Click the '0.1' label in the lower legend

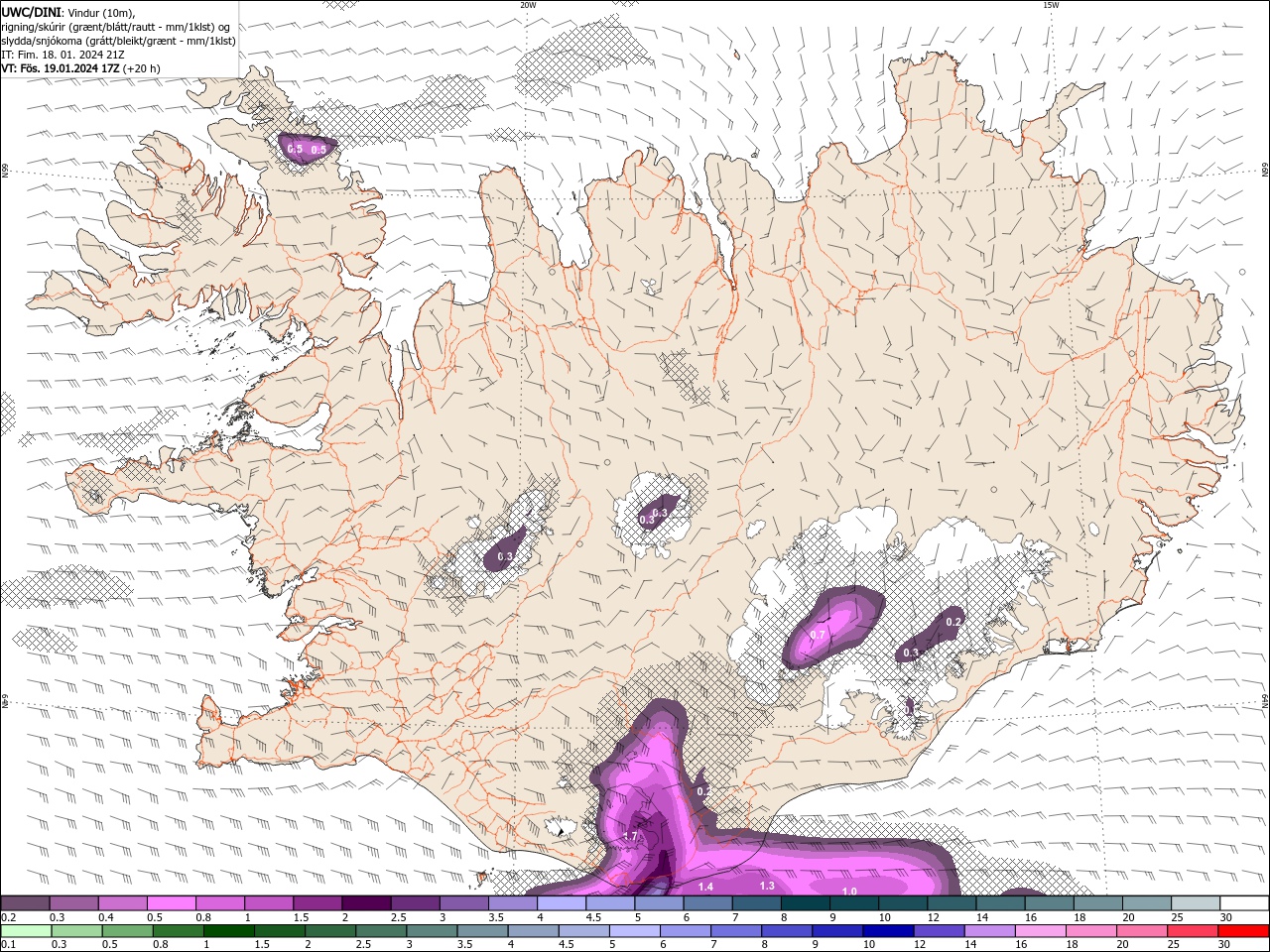click(9, 945)
